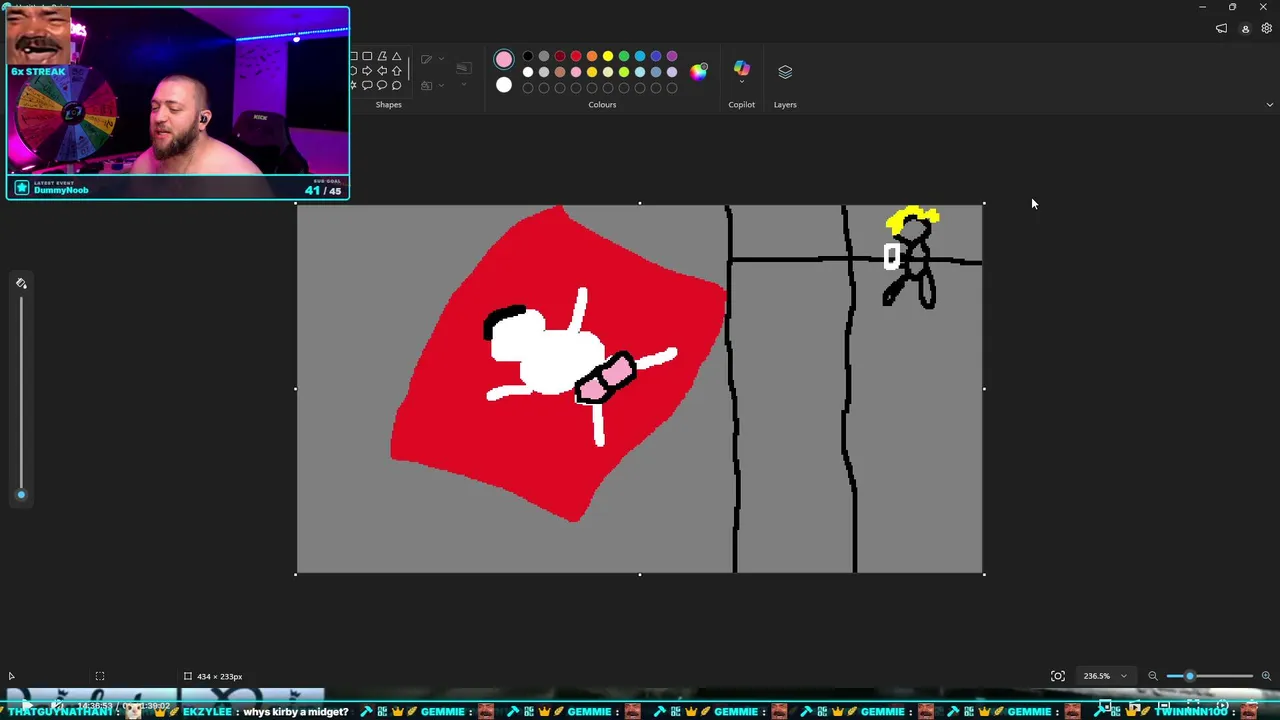Open the feedback megaphone icon
The image size is (1280, 720).
point(1222,29)
